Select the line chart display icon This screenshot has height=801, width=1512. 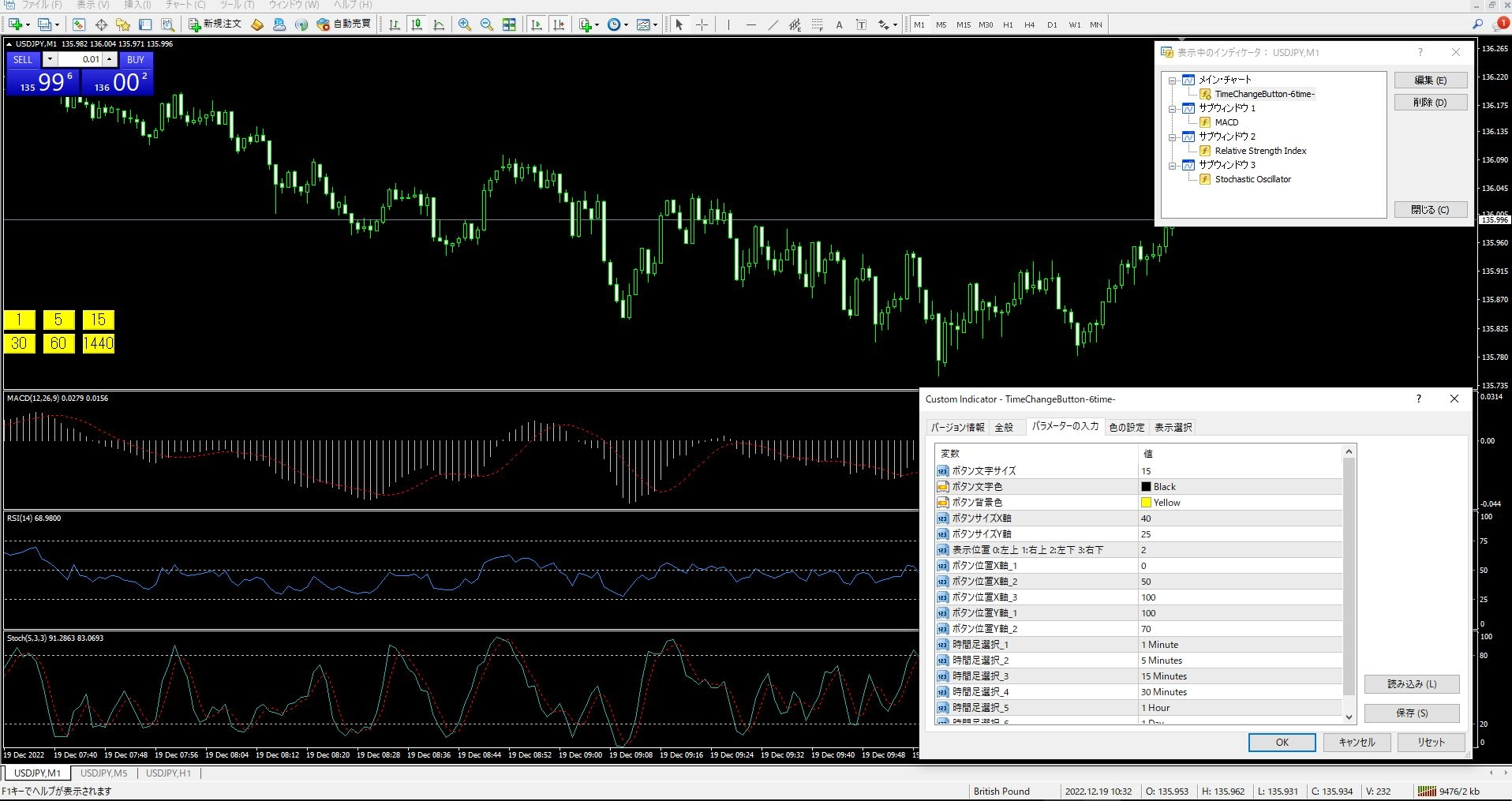pyautogui.click(x=439, y=24)
